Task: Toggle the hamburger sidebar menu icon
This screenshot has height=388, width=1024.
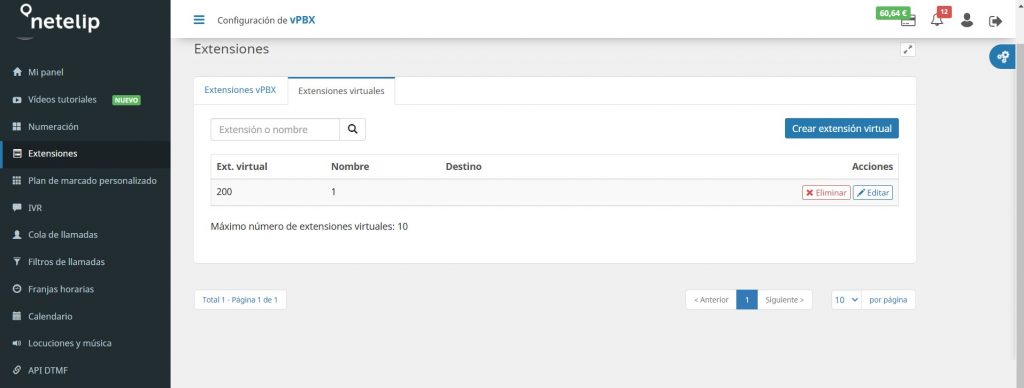Action: 199,20
